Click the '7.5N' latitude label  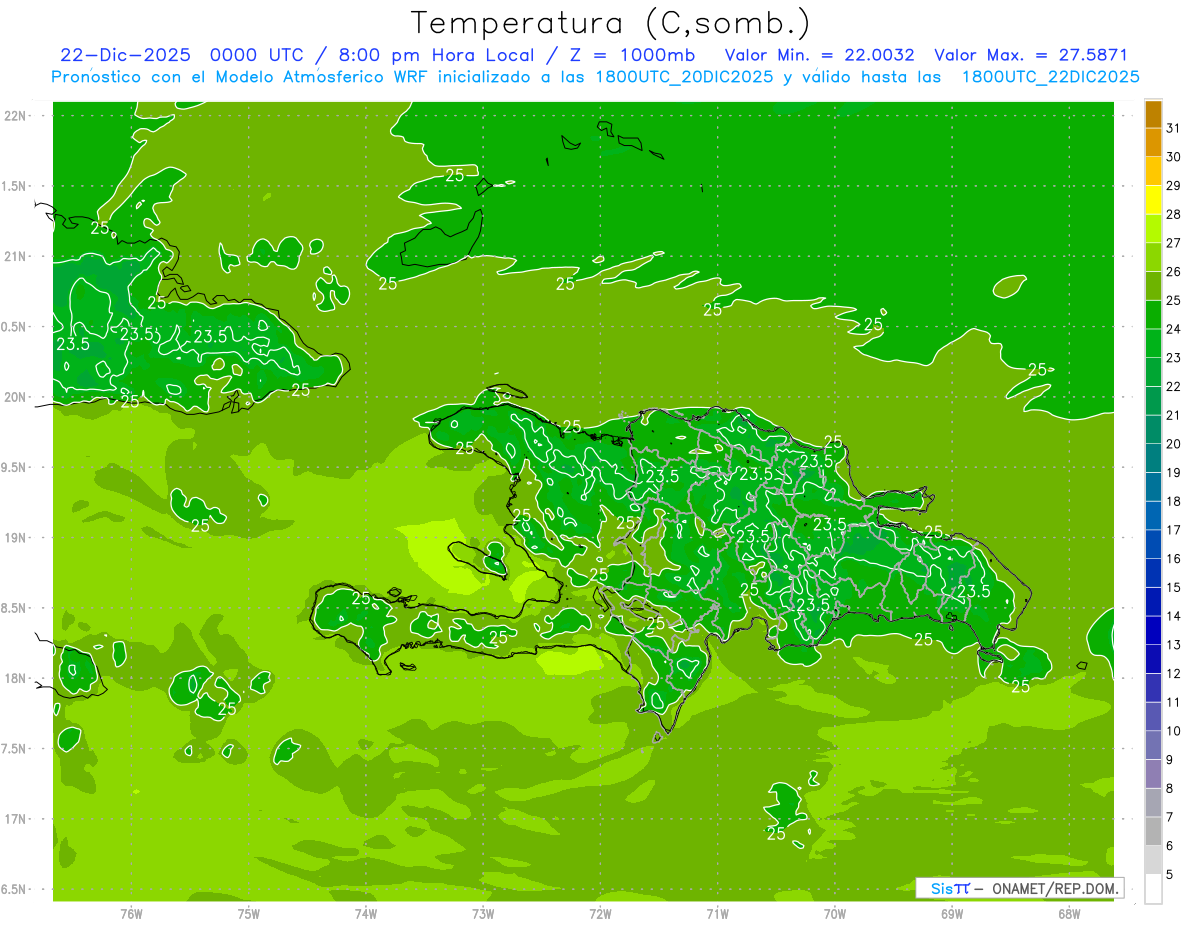tap(15, 749)
